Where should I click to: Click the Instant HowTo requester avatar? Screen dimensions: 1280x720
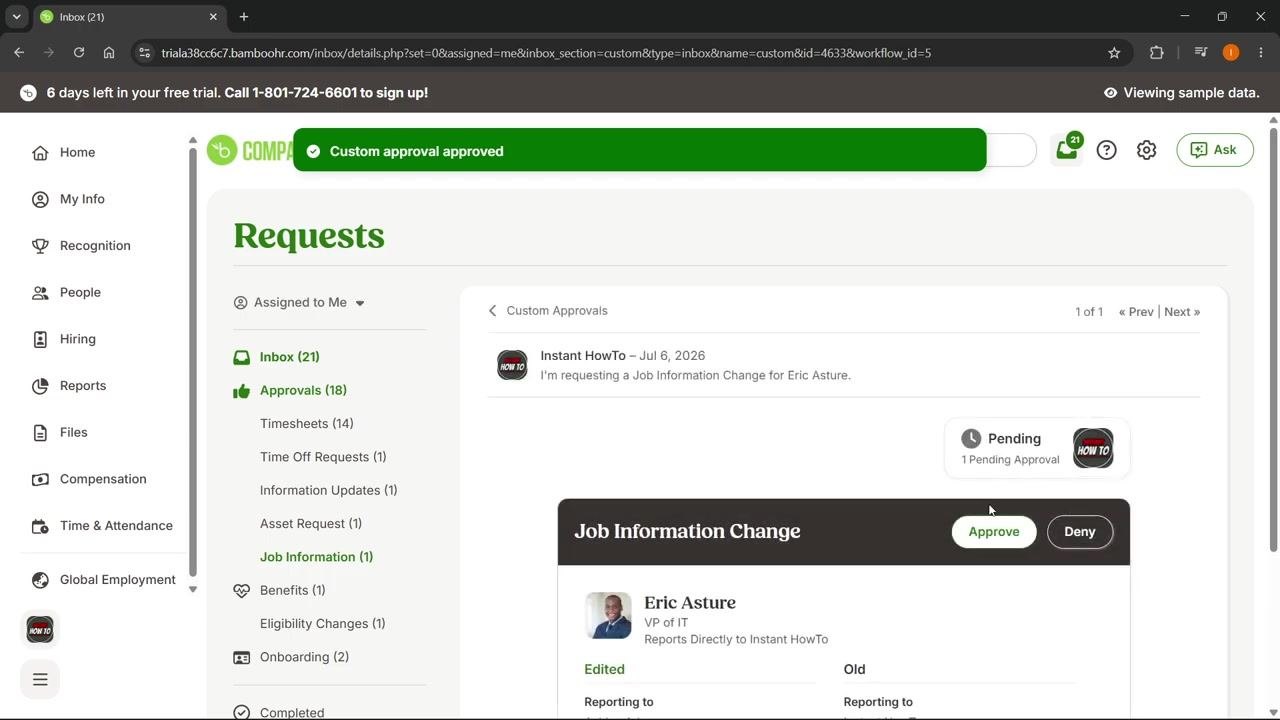(x=512, y=365)
